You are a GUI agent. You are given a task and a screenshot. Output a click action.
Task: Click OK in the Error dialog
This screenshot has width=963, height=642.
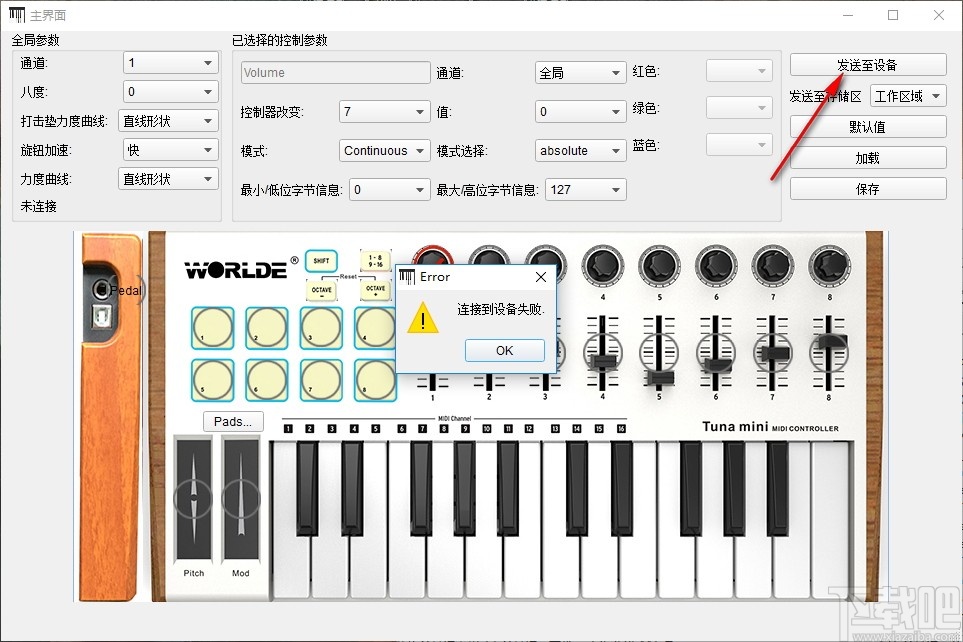point(504,350)
